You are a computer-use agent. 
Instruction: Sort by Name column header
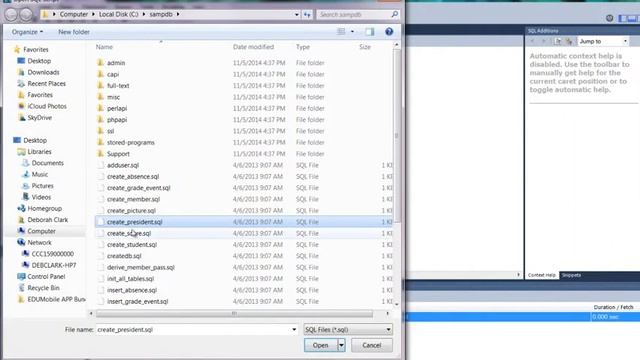coord(104,47)
